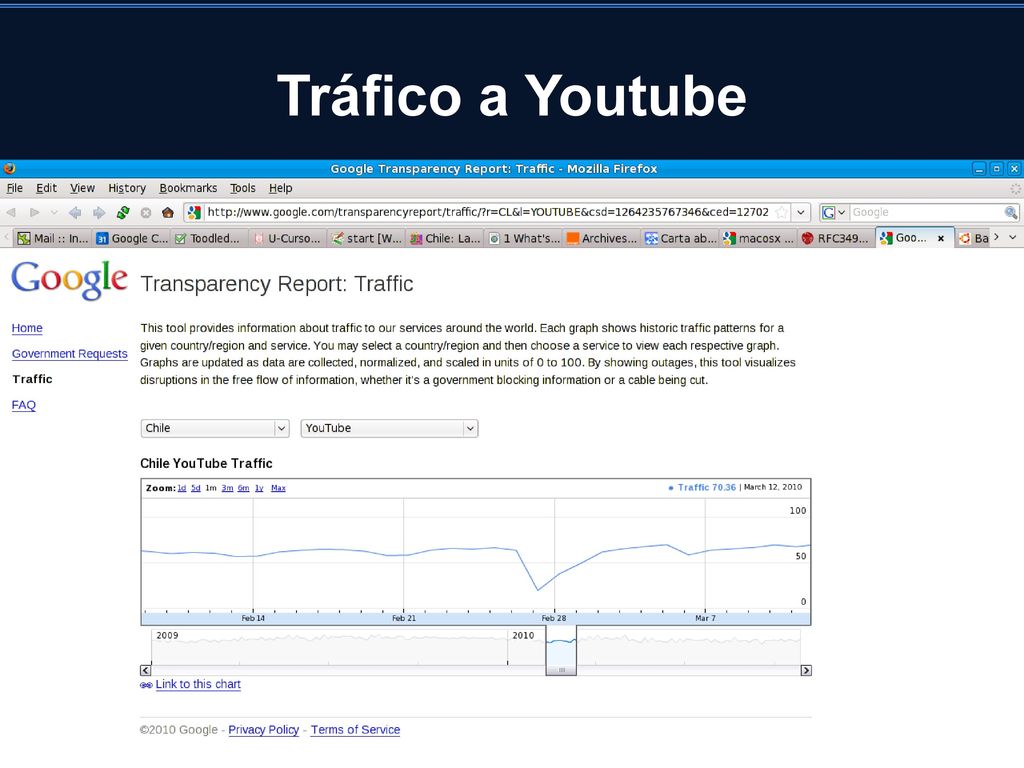
Task: Switch to the Carta ab... tab
Action: click(x=681, y=238)
